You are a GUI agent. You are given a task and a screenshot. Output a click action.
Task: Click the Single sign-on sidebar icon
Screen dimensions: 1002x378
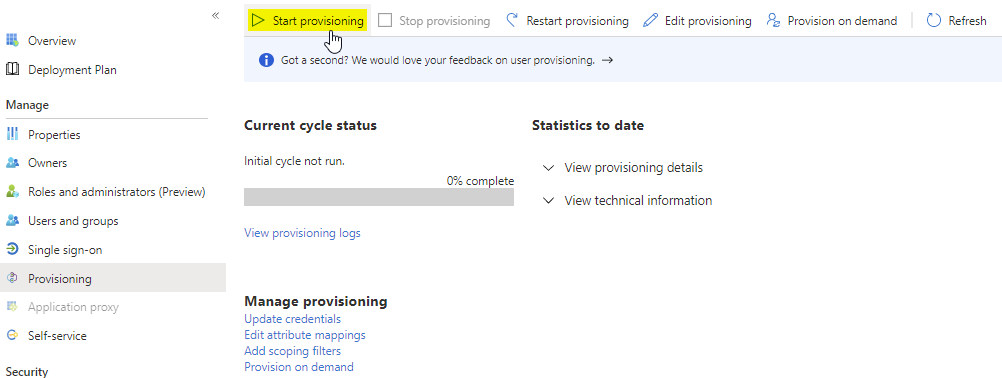coord(12,249)
